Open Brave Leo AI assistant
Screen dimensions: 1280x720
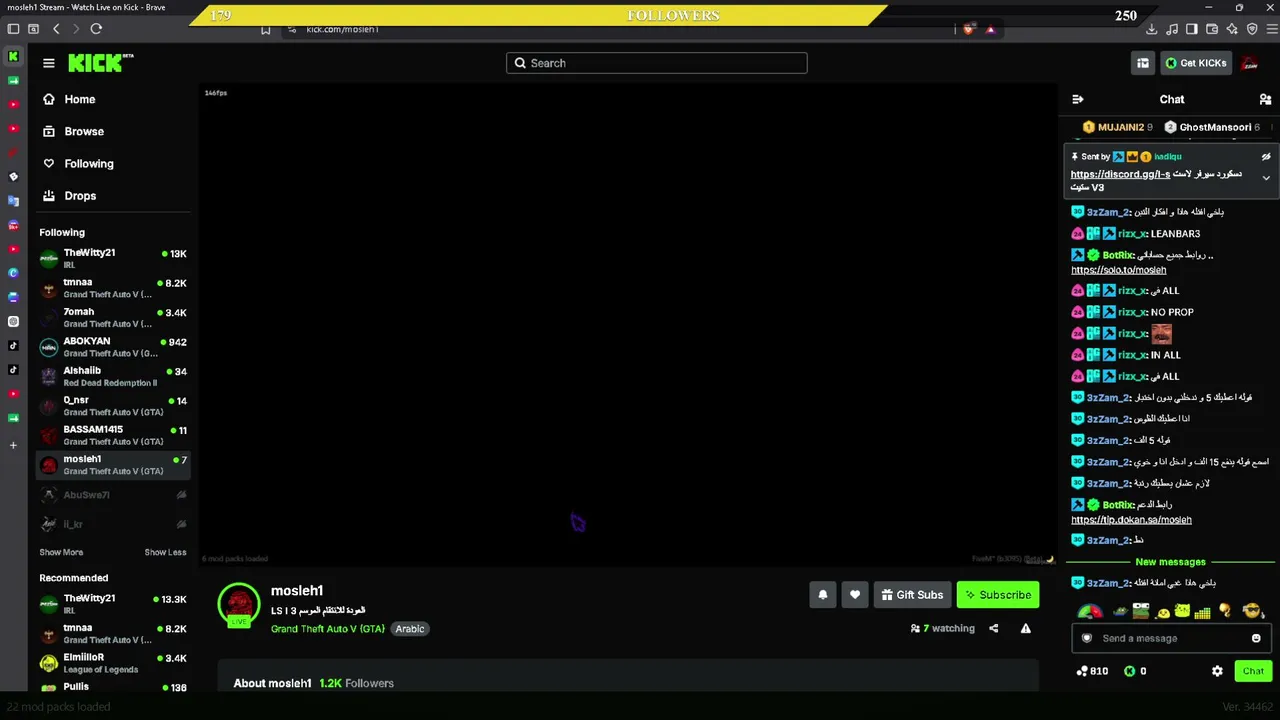(x=1232, y=29)
